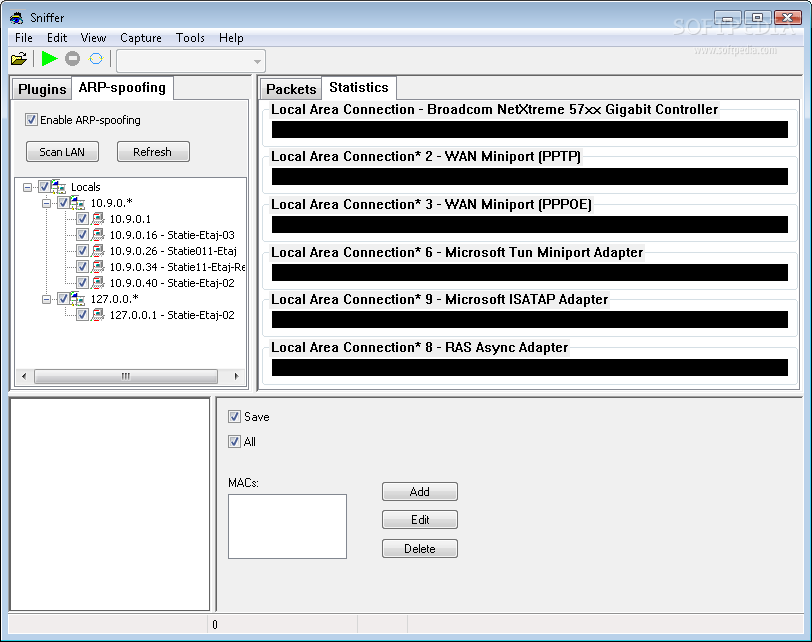This screenshot has width=812, height=642.
Task: Select tree row 10.9.0.16 - Statie-Etaj-03
Action: pos(172,235)
